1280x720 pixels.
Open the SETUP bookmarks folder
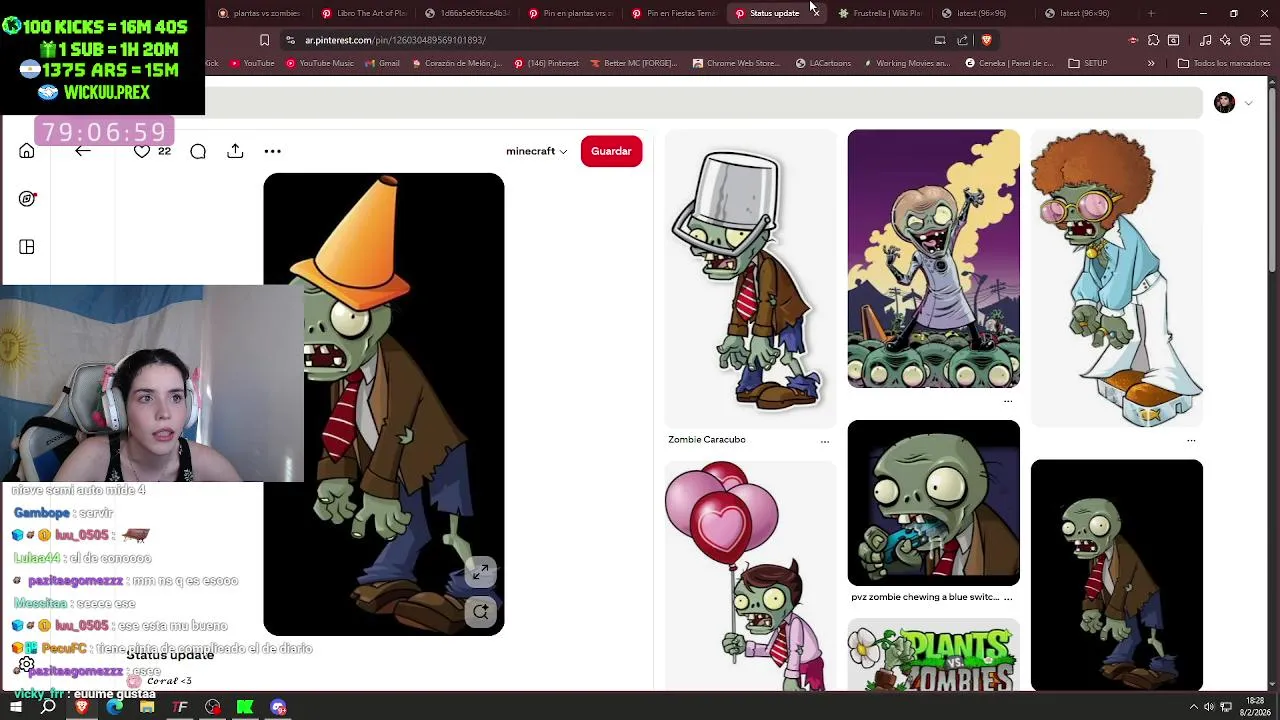pyautogui.click(x=1088, y=63)
